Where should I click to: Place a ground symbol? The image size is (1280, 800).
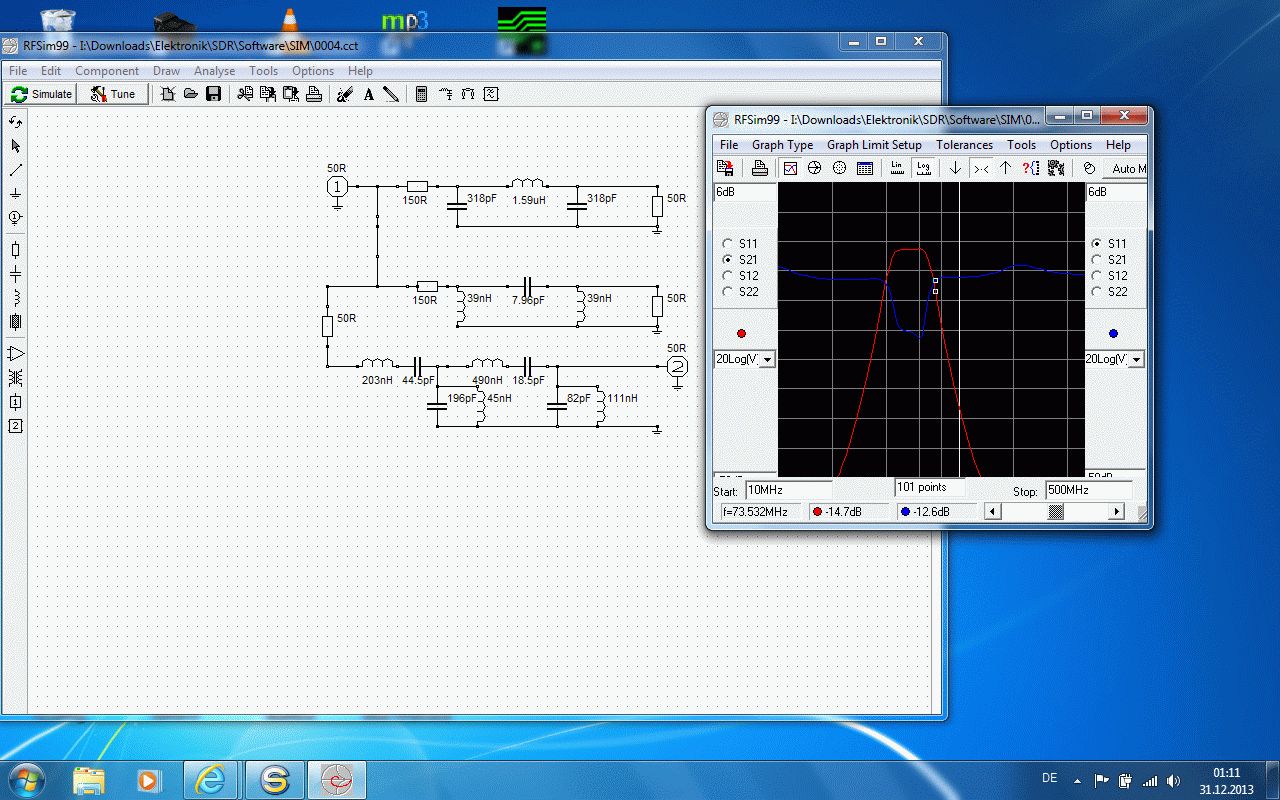tap(15, 194)
